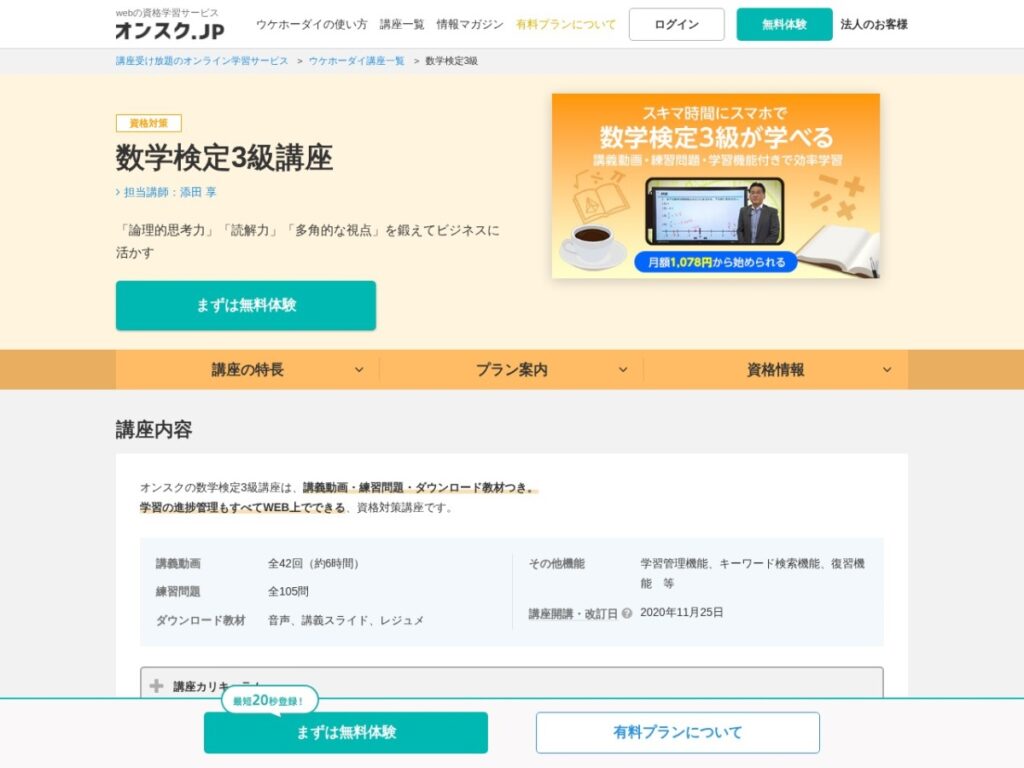Follow breadcrumb 講座受け放題のオンライン学習サービス

point(202,61)
